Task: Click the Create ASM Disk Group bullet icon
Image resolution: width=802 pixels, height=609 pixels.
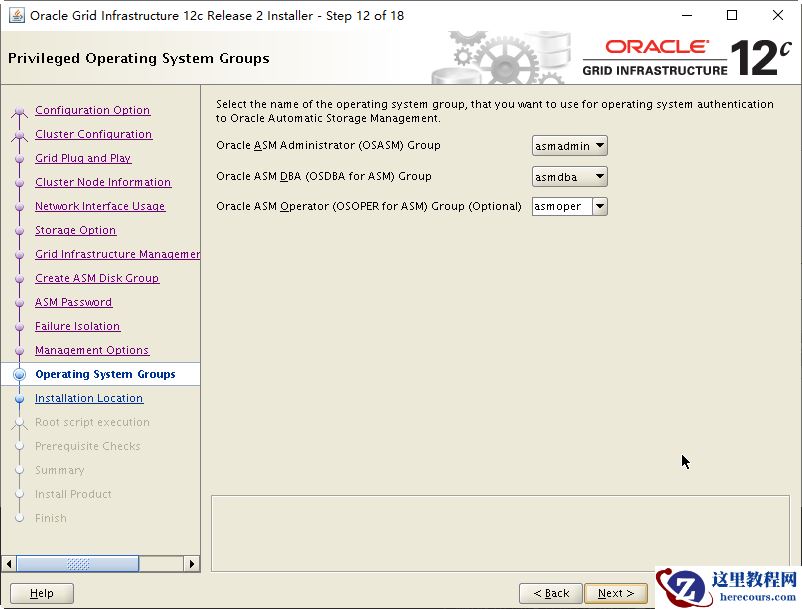Action: [19, 279]
